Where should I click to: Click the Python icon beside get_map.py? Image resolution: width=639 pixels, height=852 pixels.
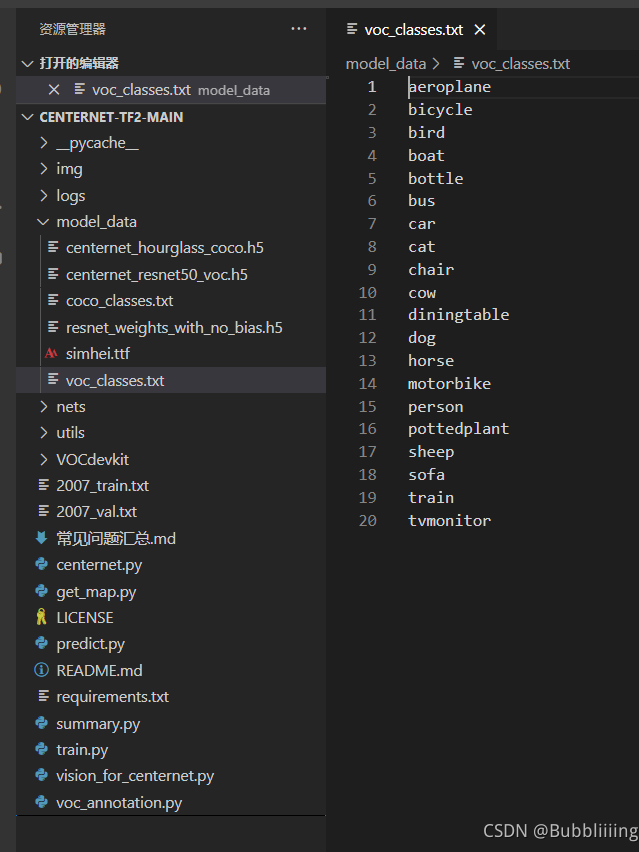[41, 591]
